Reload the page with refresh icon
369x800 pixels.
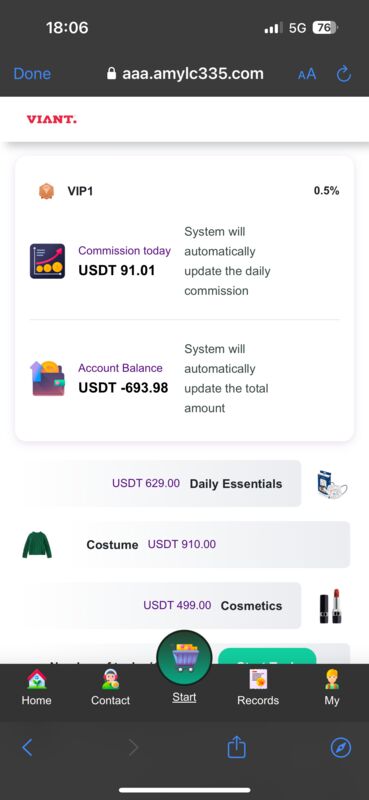(x=344, y=74)
